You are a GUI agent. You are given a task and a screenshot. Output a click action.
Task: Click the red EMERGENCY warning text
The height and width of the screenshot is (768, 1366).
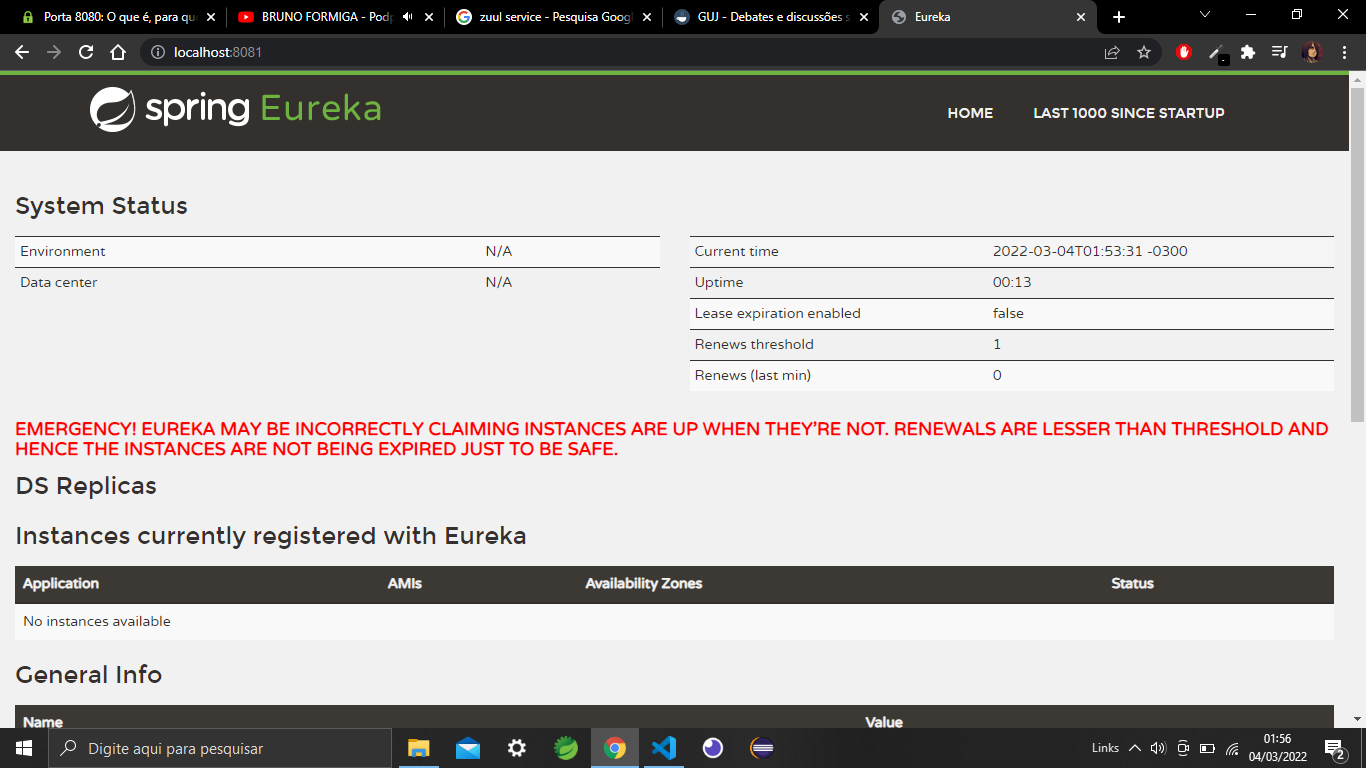[672, 439]
